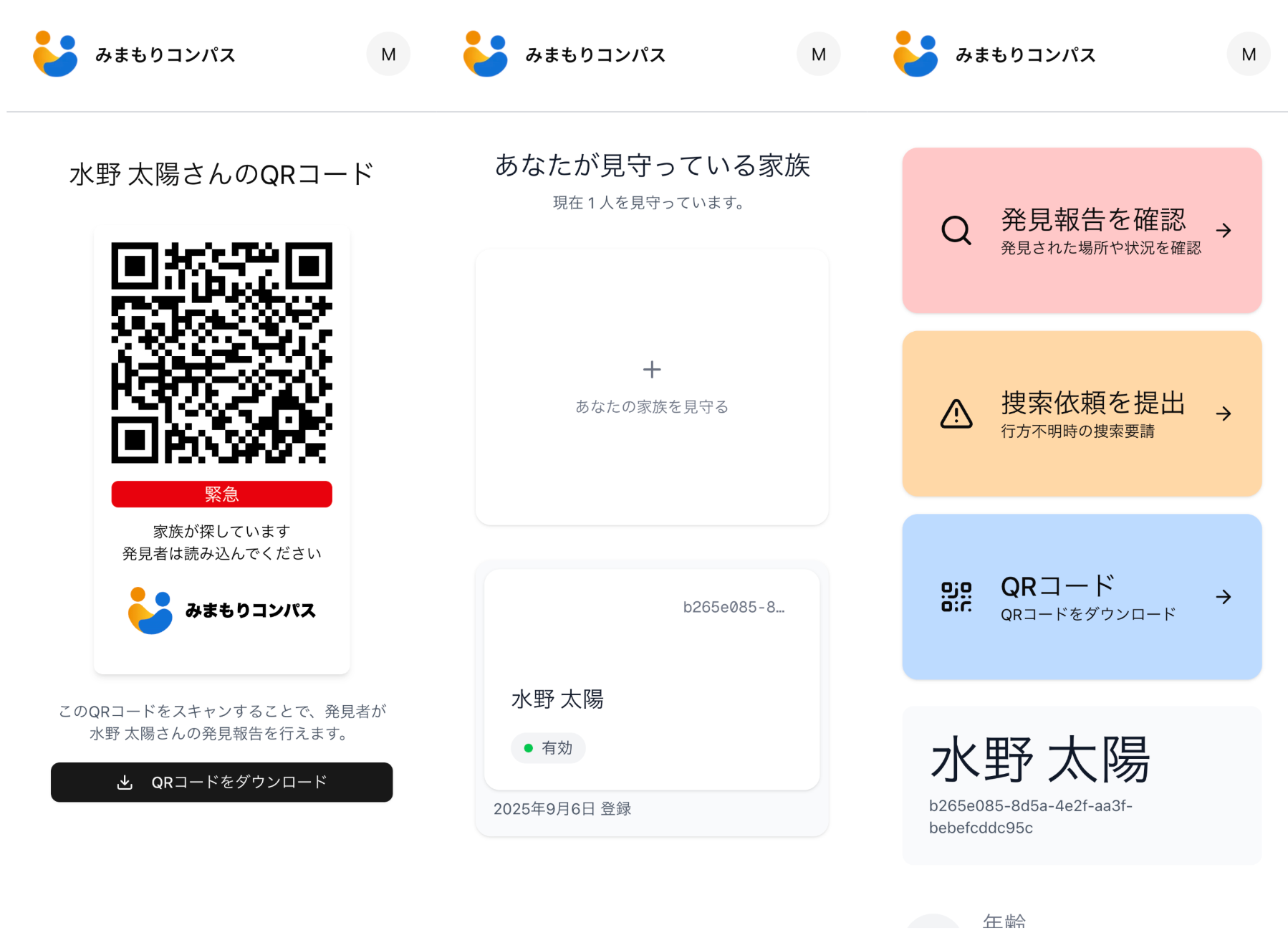Screen dimensions: 1288x933
Task: Open the M avatar on the QR code screen
Action: (x=388, y=54)
